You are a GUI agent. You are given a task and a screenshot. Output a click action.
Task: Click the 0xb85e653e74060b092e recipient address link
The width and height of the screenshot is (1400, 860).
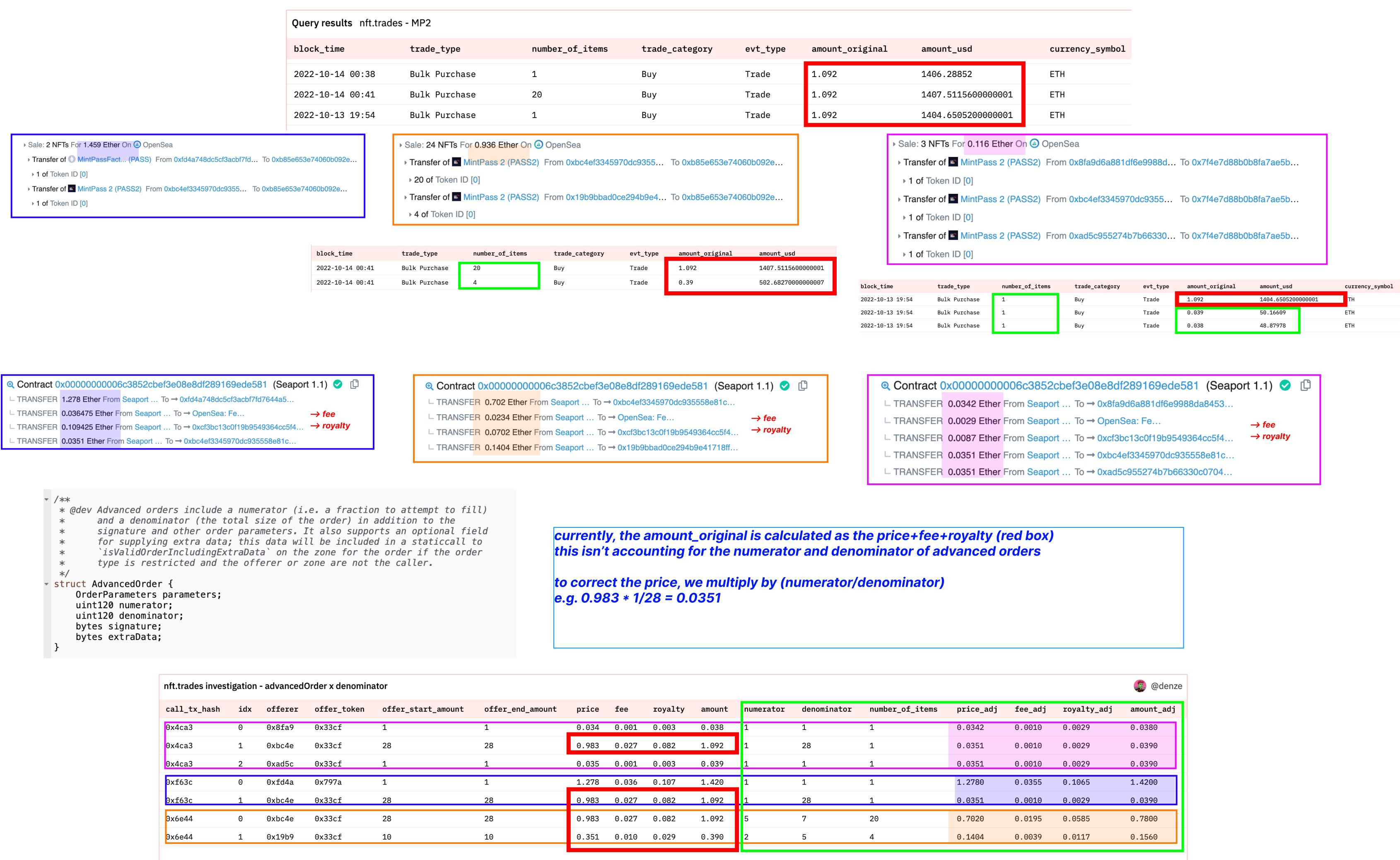point(314,159)
